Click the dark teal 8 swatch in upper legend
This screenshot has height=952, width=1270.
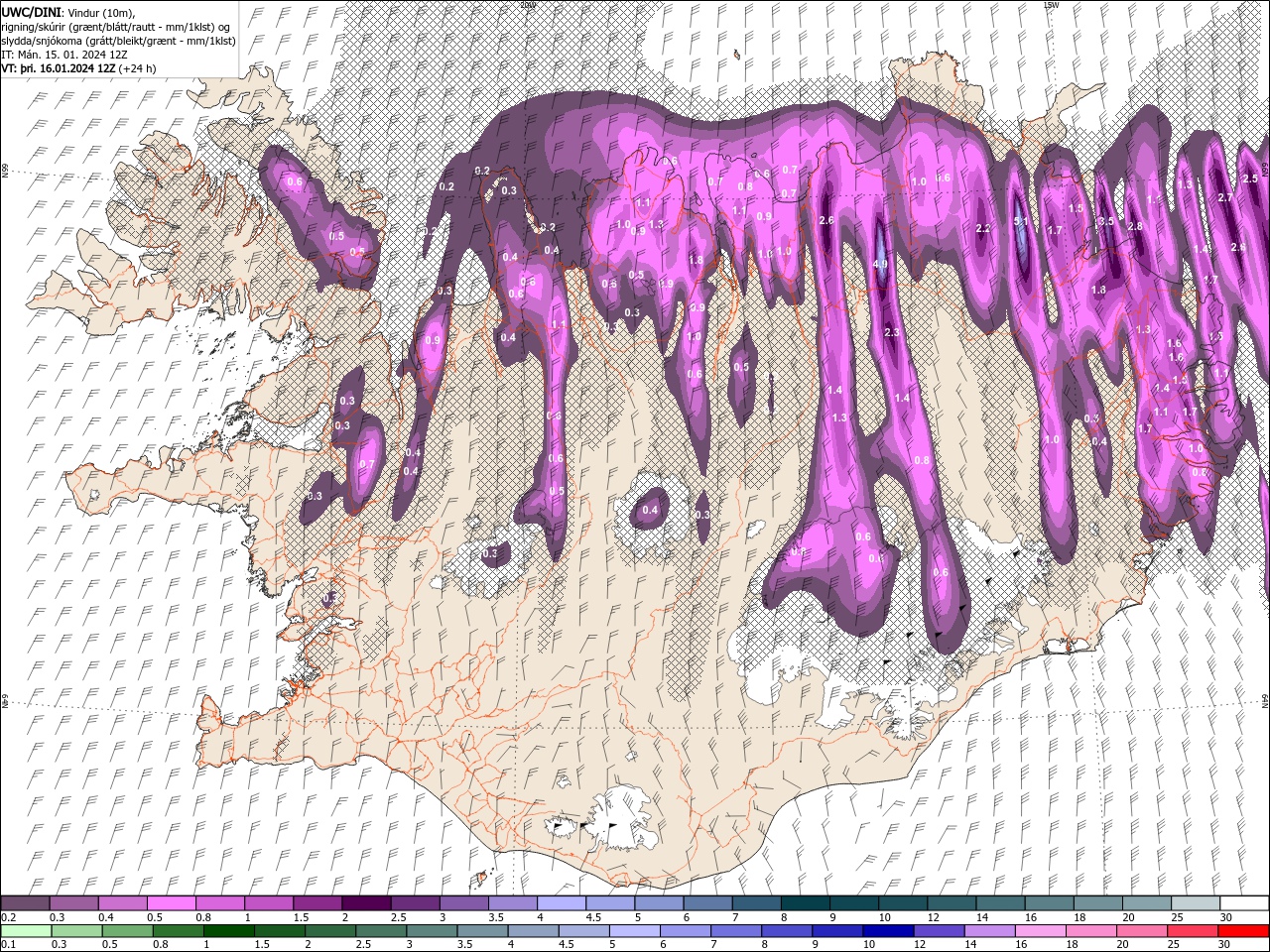pyautogui.click(x=805, y=903)
